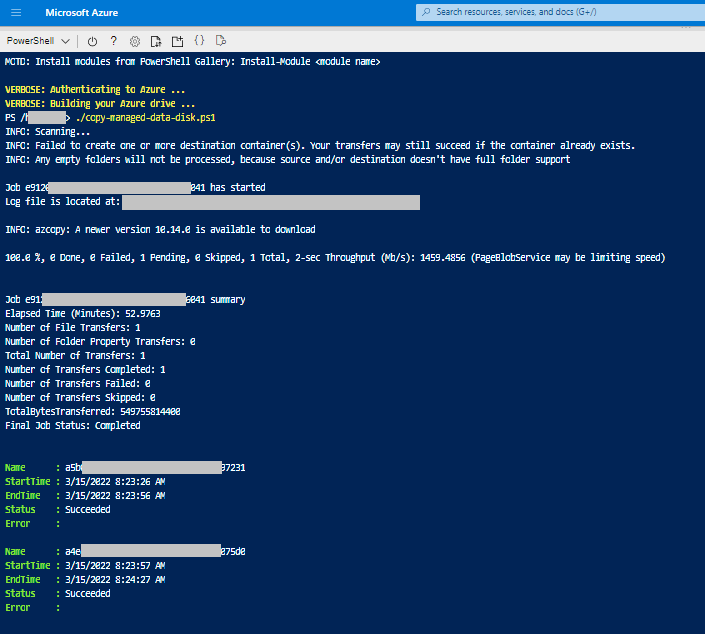Click the "Number of Transfers Skipped: 0" line
The image size is (705, 634).
(80, 397)
